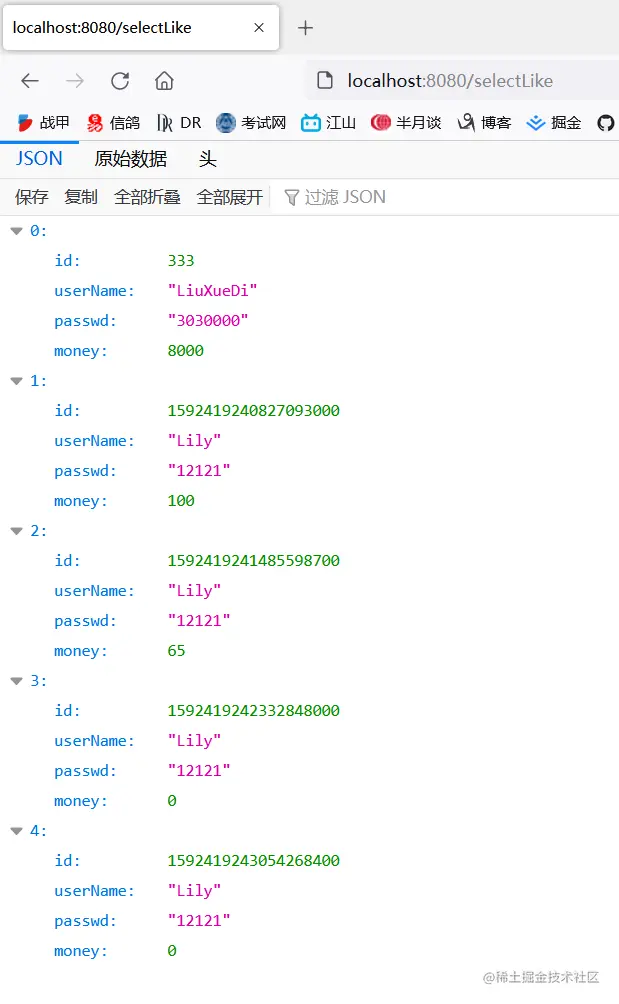Collapse JSON array item 2
619x1004 pixels.
pos(17,531)
